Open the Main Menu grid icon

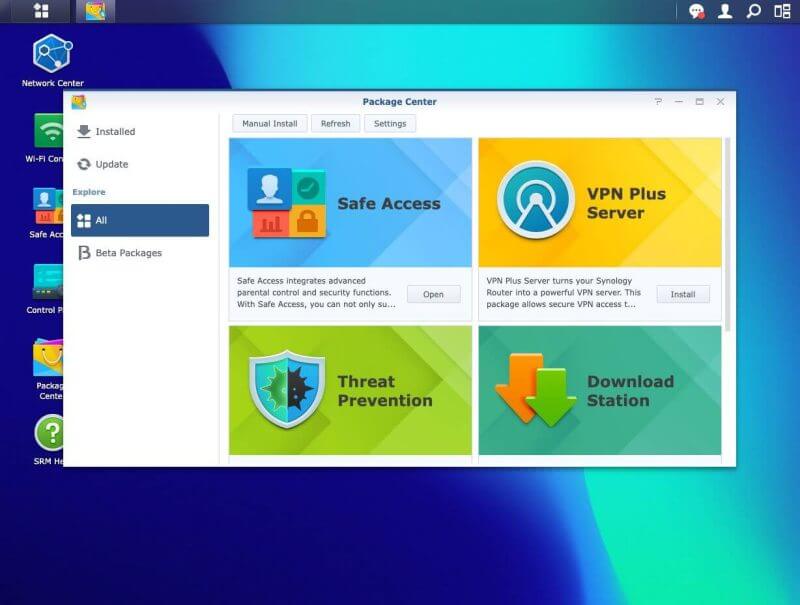click(41, 11)
